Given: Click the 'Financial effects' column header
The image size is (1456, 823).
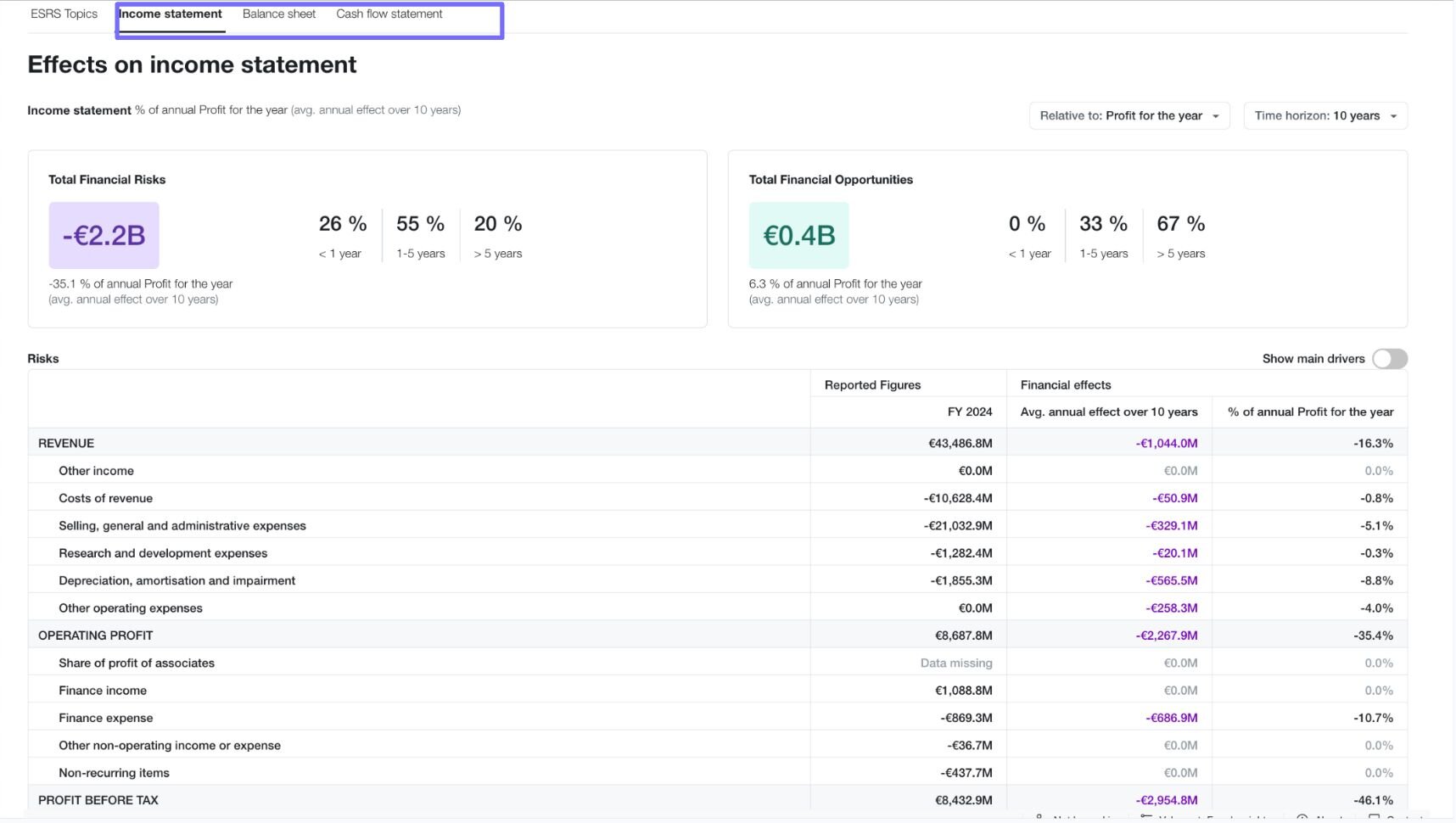Looking at the screenshot, I should (x=1066, y=384).
